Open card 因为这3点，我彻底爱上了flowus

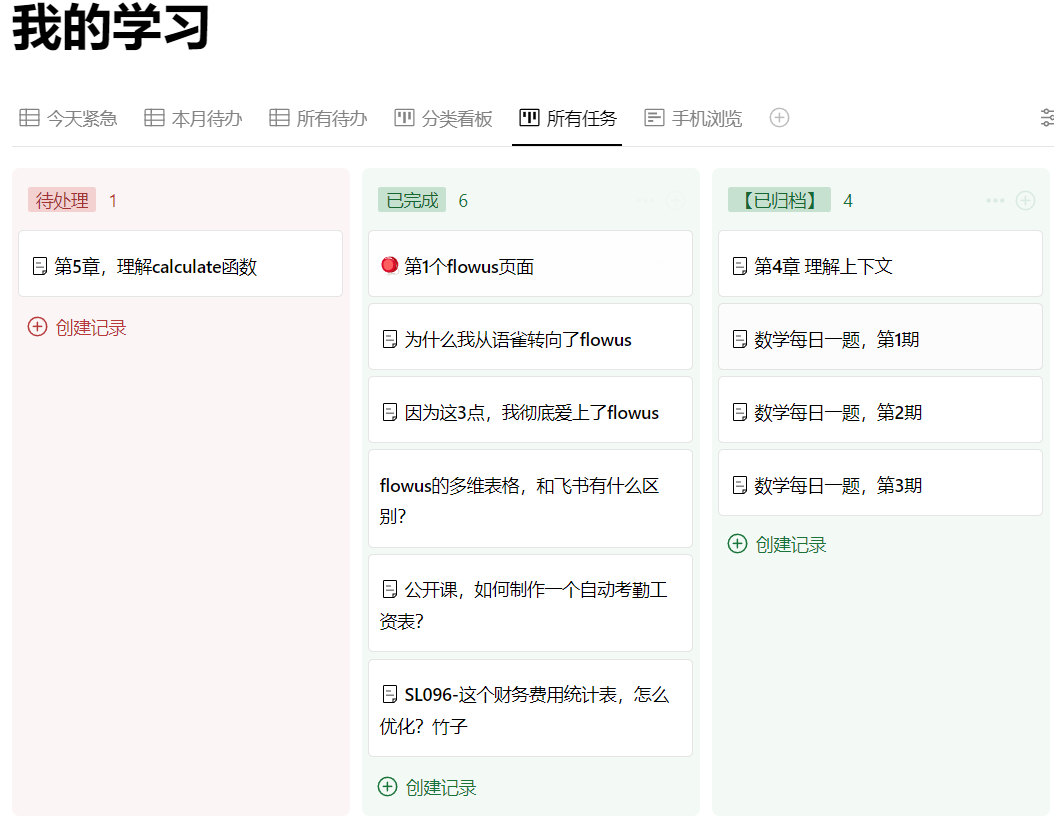[x=530, y=409]
